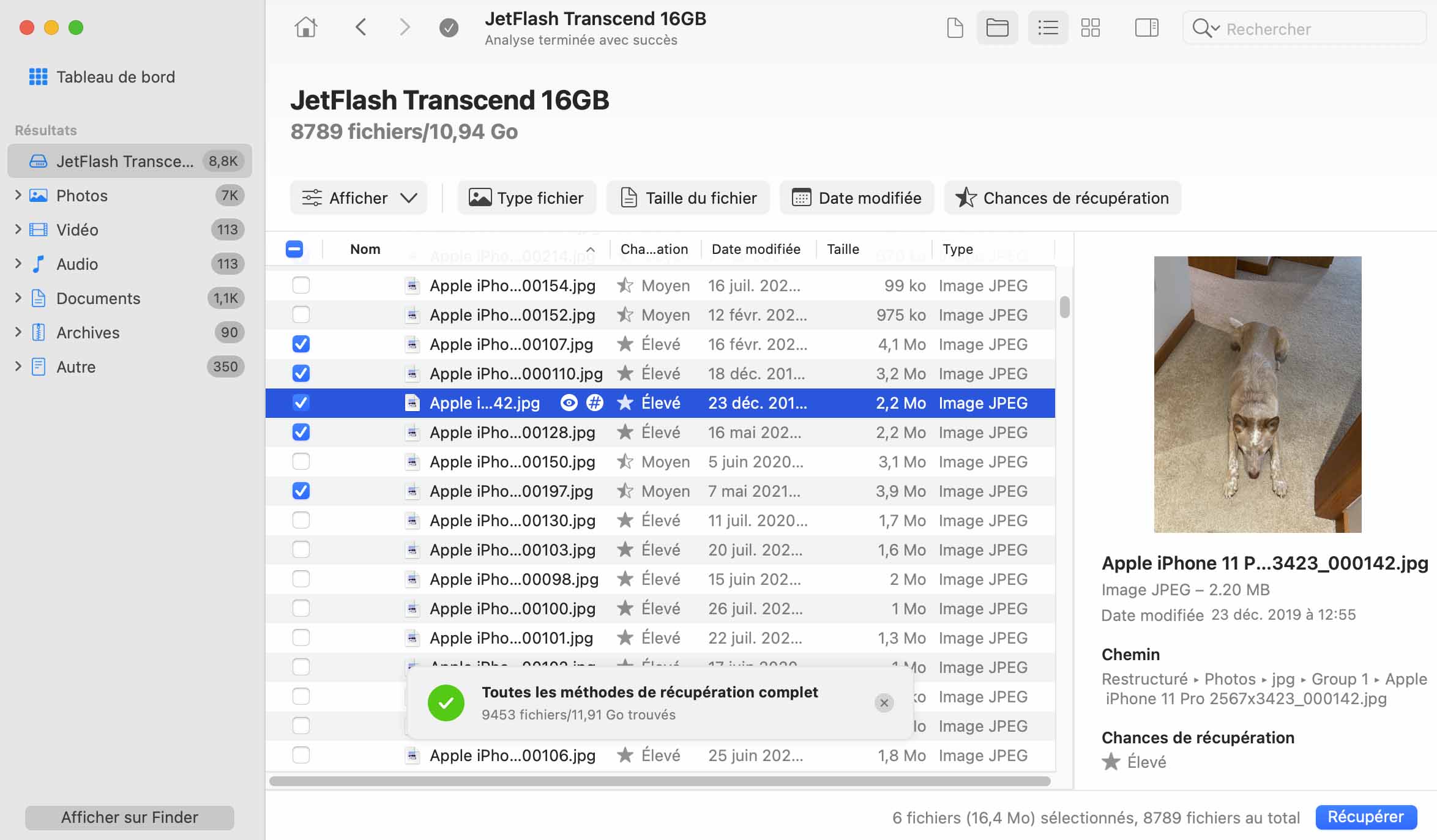Click the horizontal scrollbar below file list
1437x840 pixels.
point(660,781)
